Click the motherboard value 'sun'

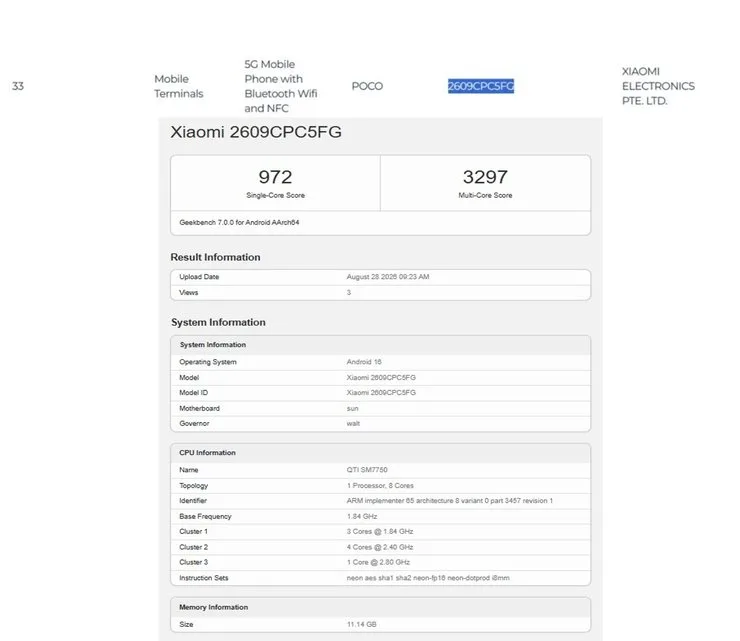click(353, 408)
